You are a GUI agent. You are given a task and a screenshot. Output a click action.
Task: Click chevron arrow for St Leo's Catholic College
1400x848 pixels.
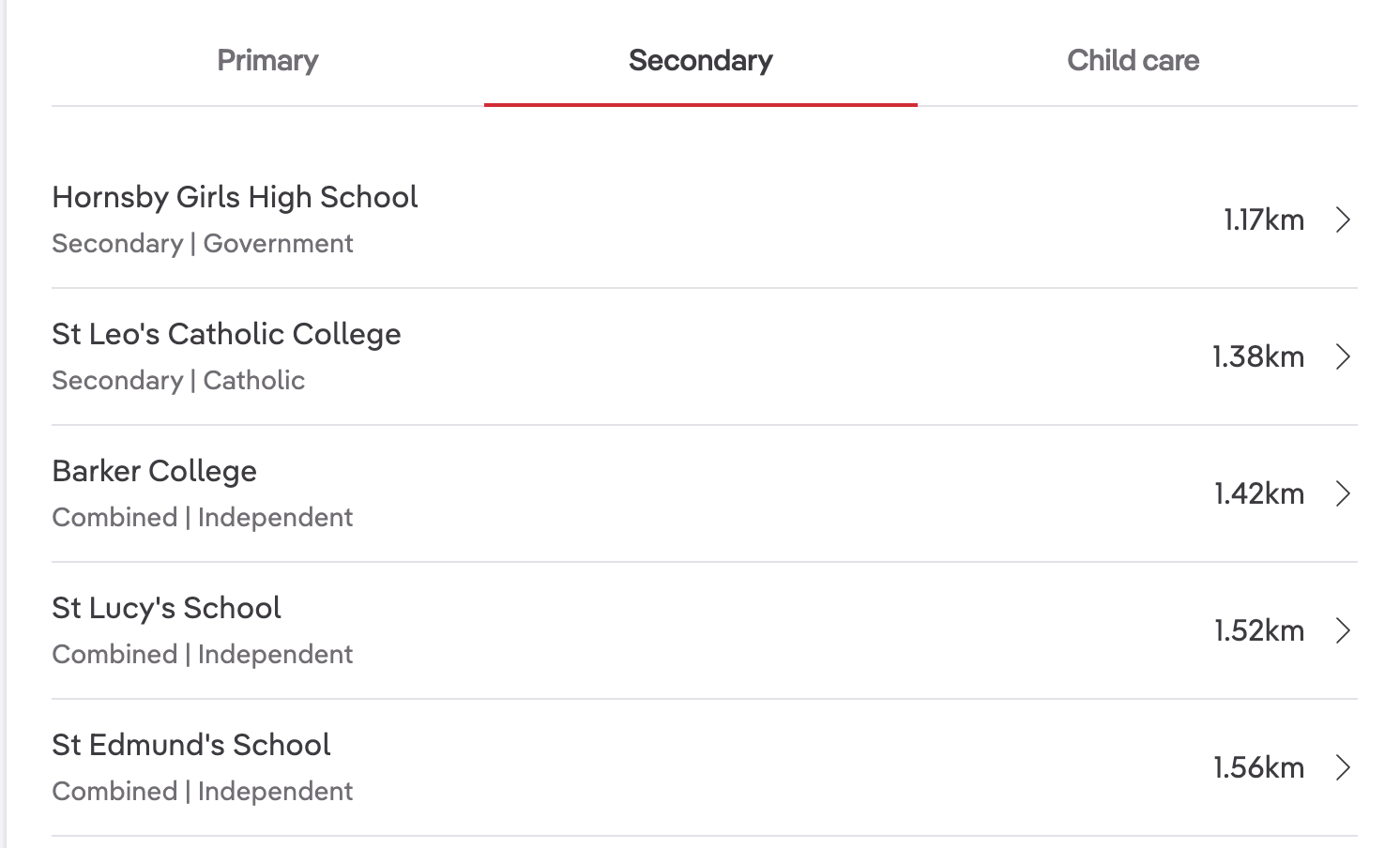pyautogui.click(x=1343, y=357)
